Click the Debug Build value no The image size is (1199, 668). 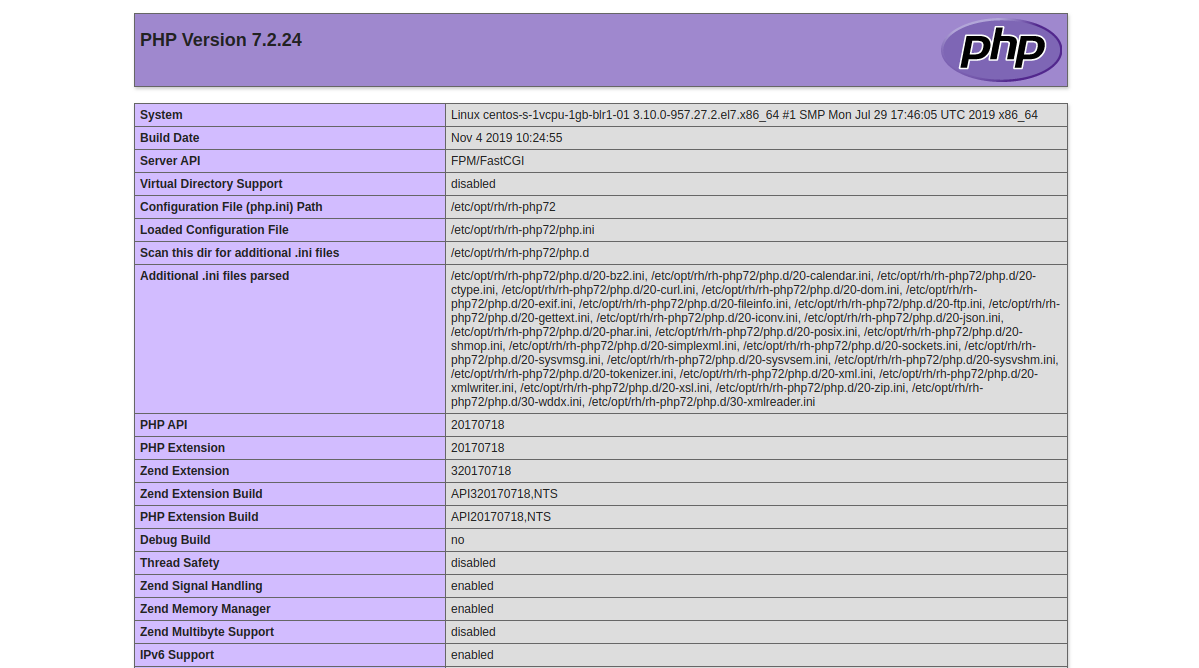click(457, 540)
